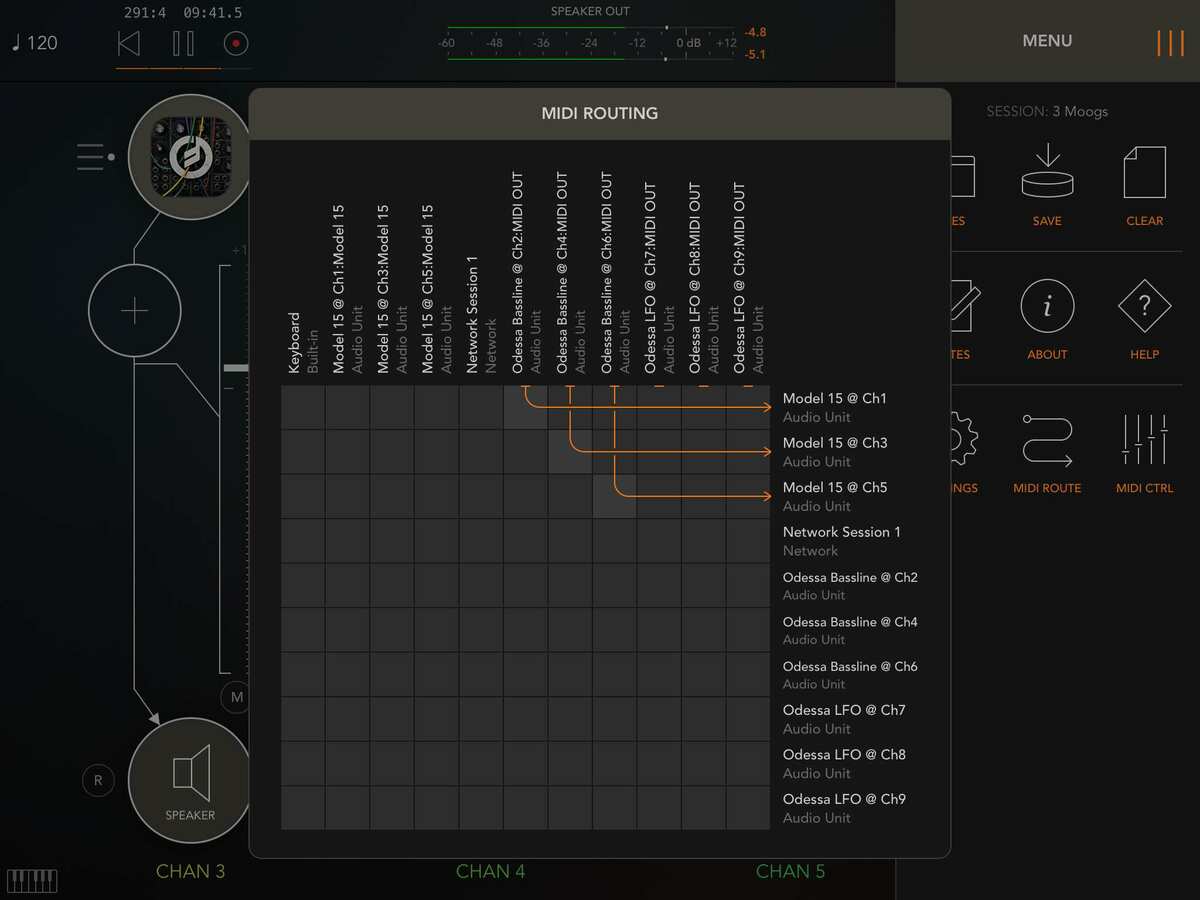Click the time display 09:41.5
Image resolution: width=1200 pixels, height=900 pixels.
point(212,13)
